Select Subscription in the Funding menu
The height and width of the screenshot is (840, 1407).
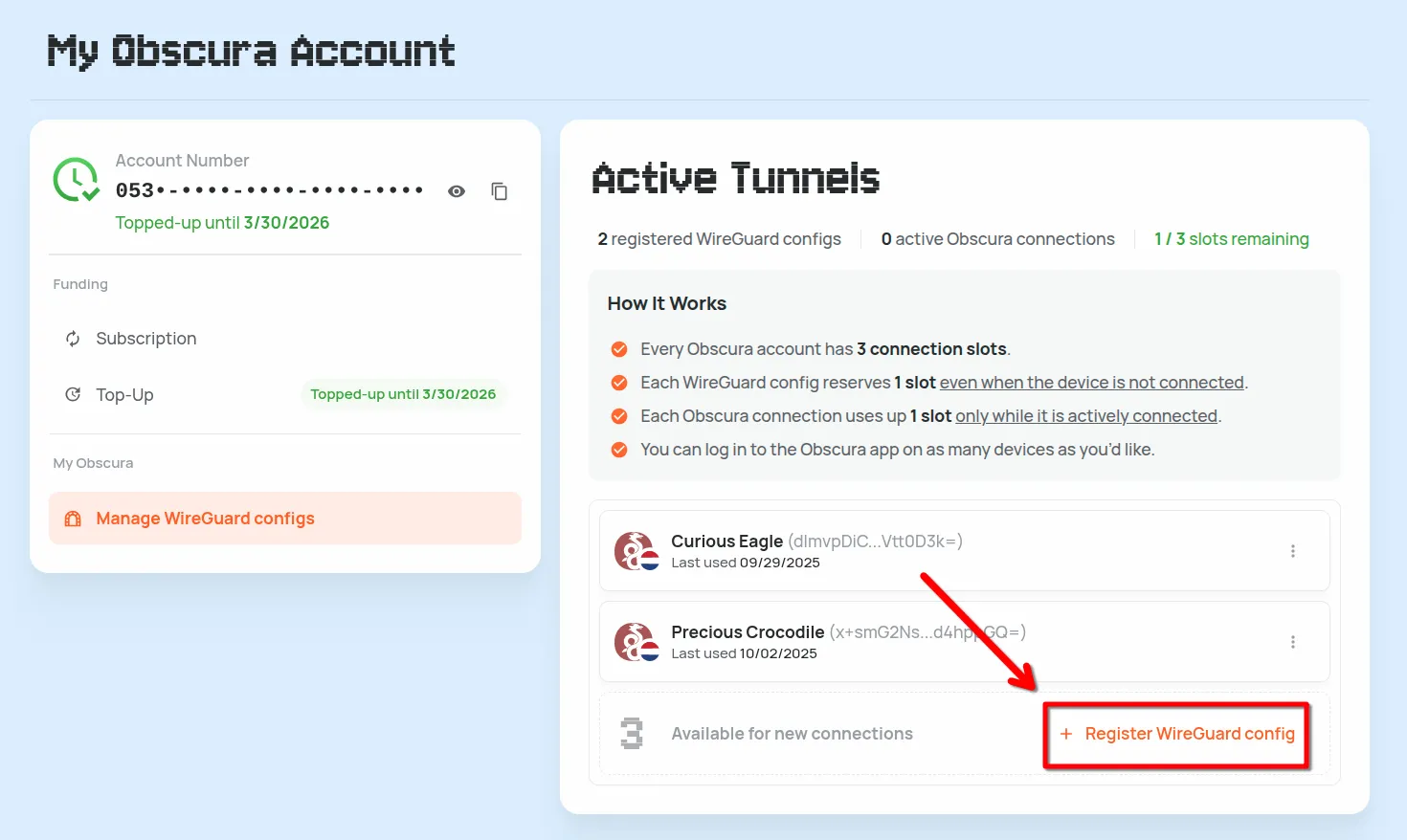[145, 338]
